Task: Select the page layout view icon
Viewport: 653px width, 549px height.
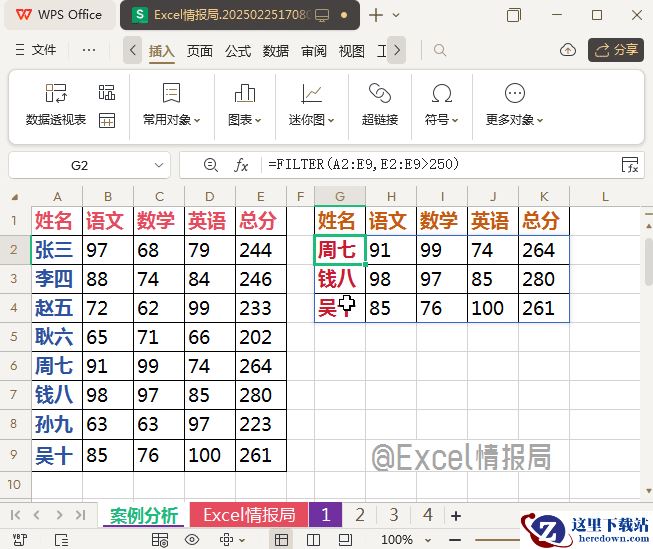Action: (345, 540)
